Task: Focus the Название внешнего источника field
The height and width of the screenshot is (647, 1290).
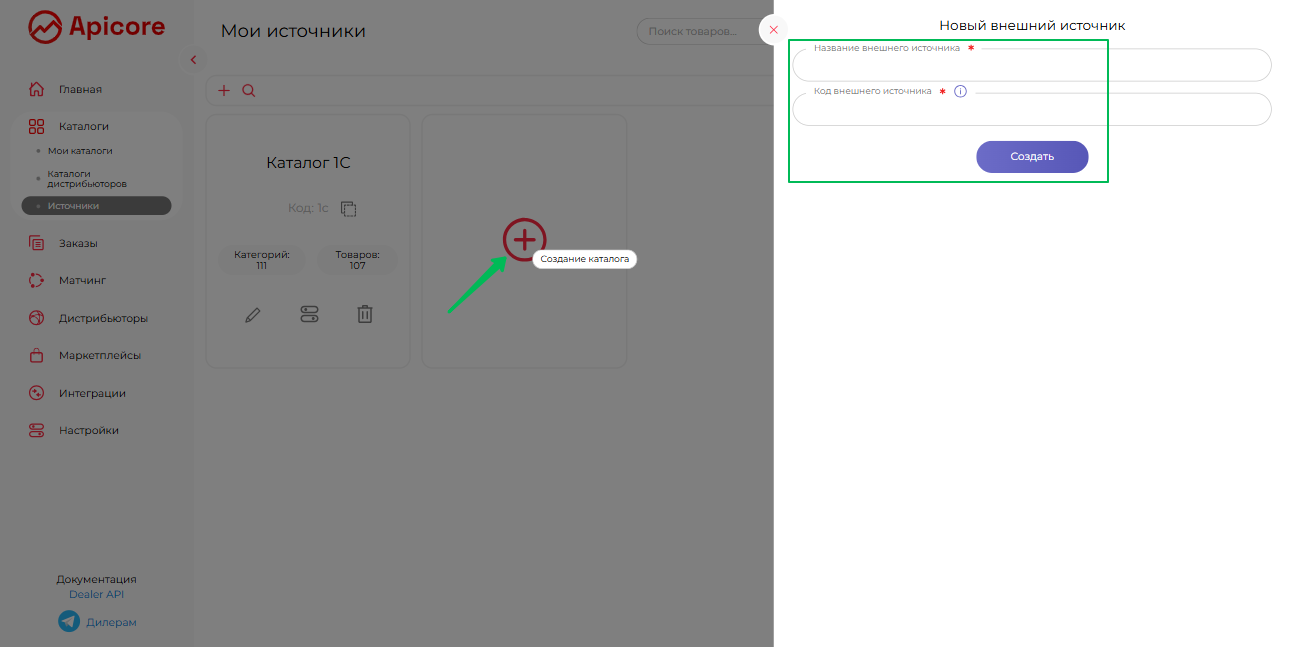Action: (1031, 67)
